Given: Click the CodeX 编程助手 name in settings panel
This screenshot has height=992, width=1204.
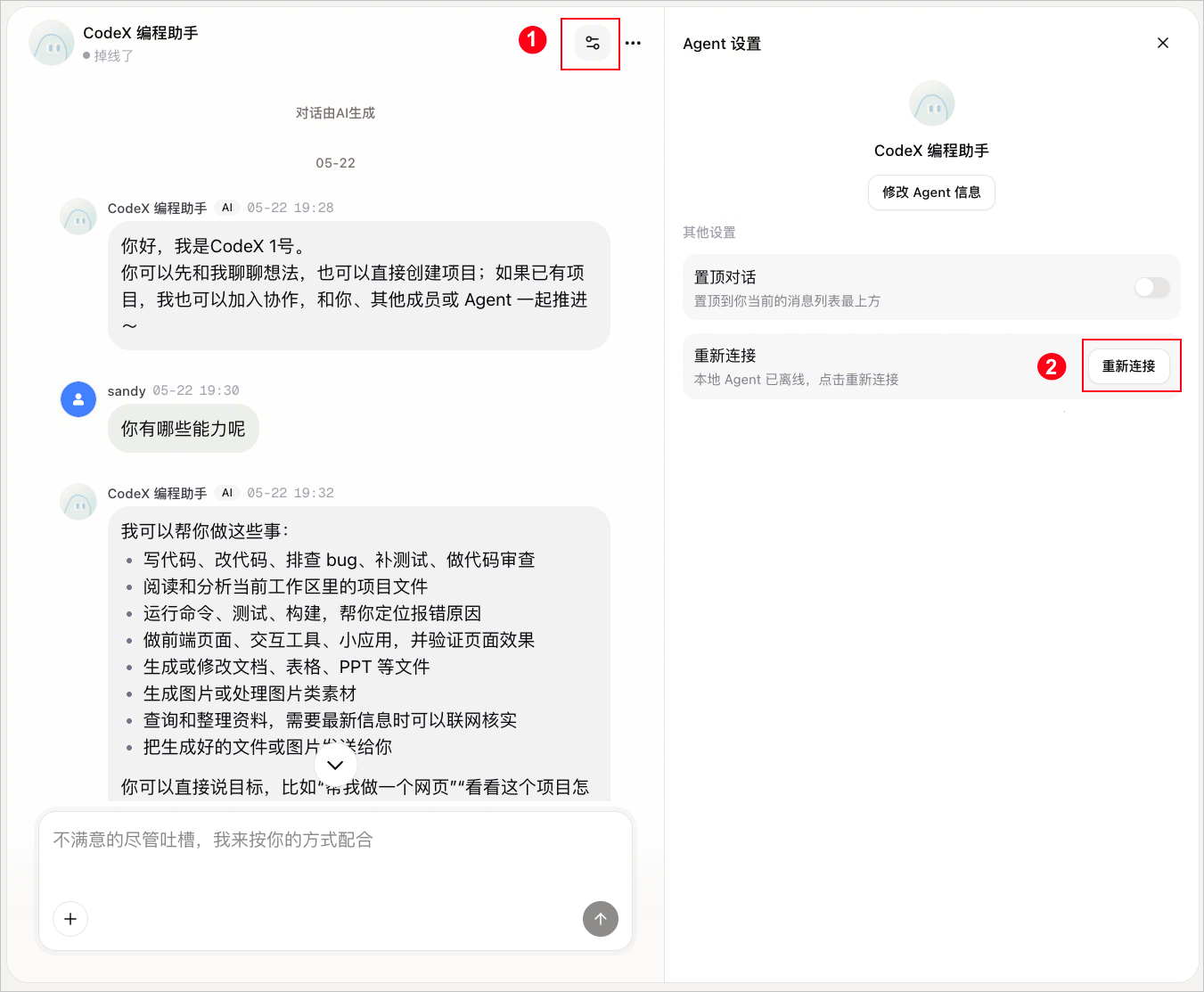Looking at the screenshot, I should click(931, 151).
